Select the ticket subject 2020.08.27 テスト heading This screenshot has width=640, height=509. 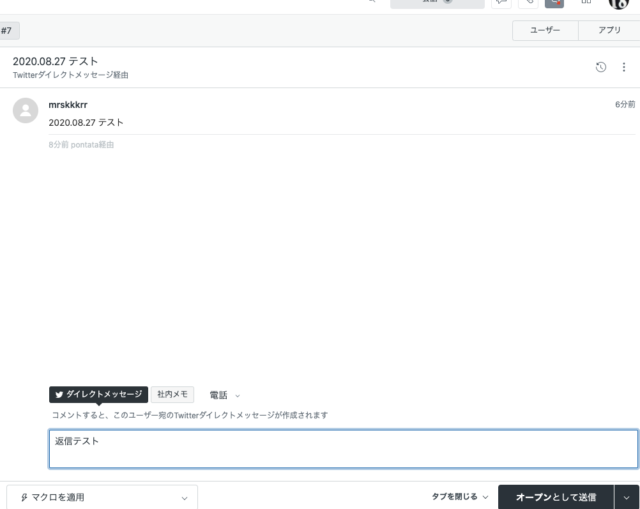click(55, 61)
